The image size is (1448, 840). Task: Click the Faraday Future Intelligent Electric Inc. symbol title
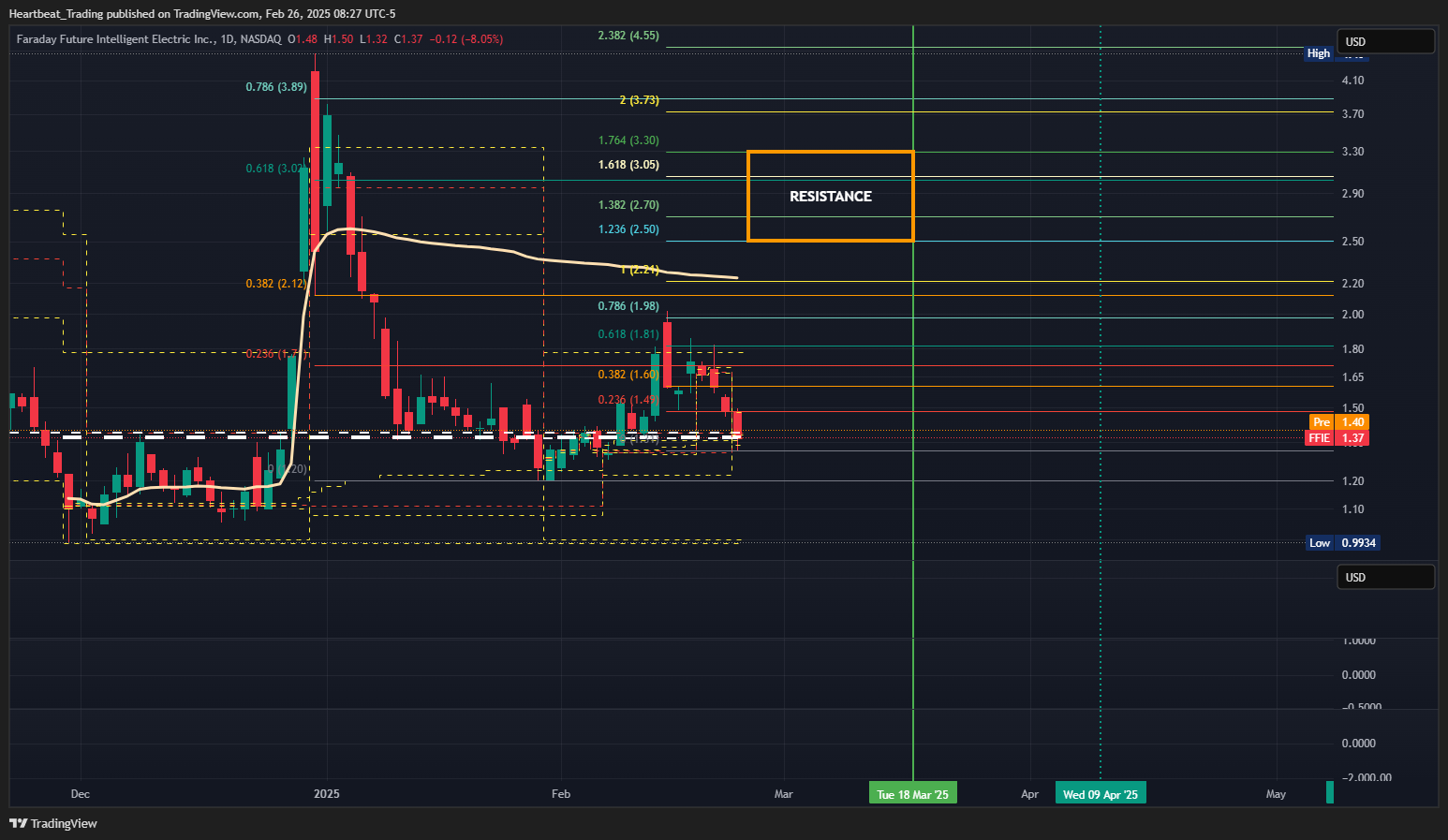point(115,39)
